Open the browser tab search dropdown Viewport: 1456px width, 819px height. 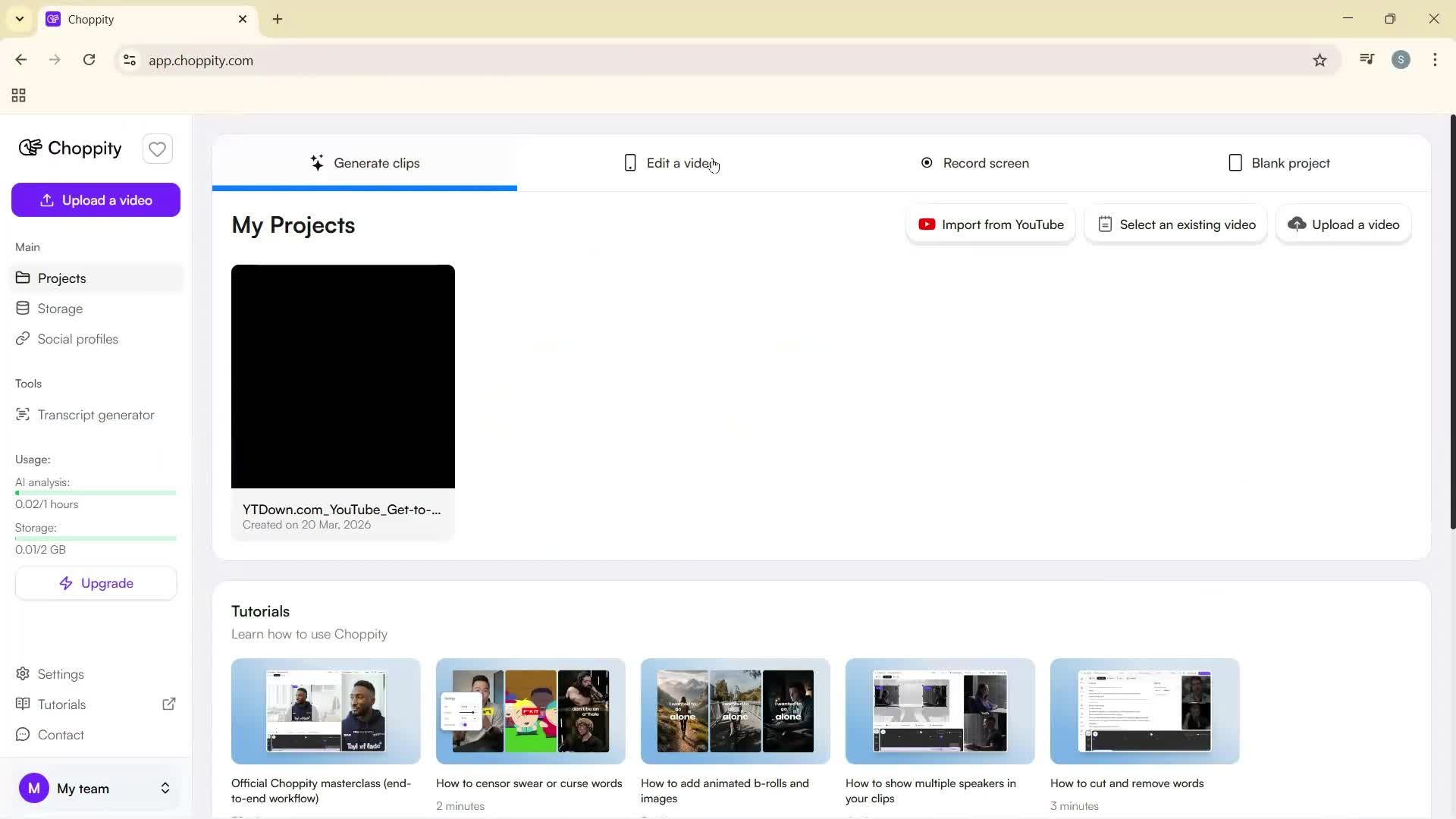(19, 19)
